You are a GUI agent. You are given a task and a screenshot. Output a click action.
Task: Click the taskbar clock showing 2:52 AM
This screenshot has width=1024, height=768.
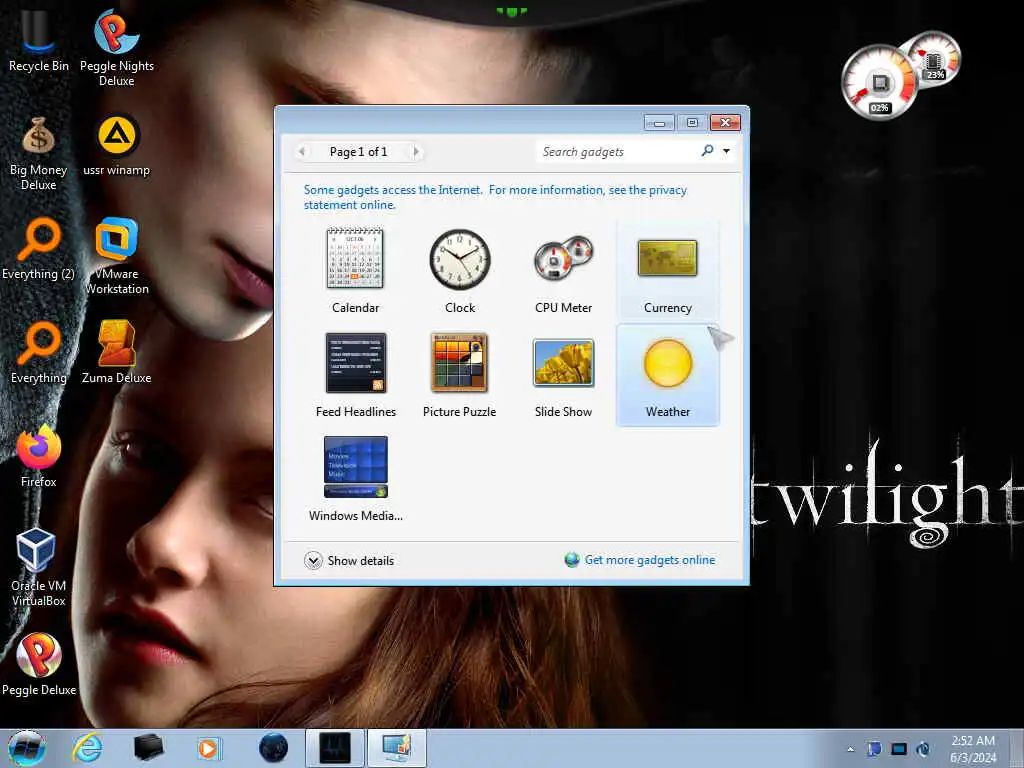[973, 748]
